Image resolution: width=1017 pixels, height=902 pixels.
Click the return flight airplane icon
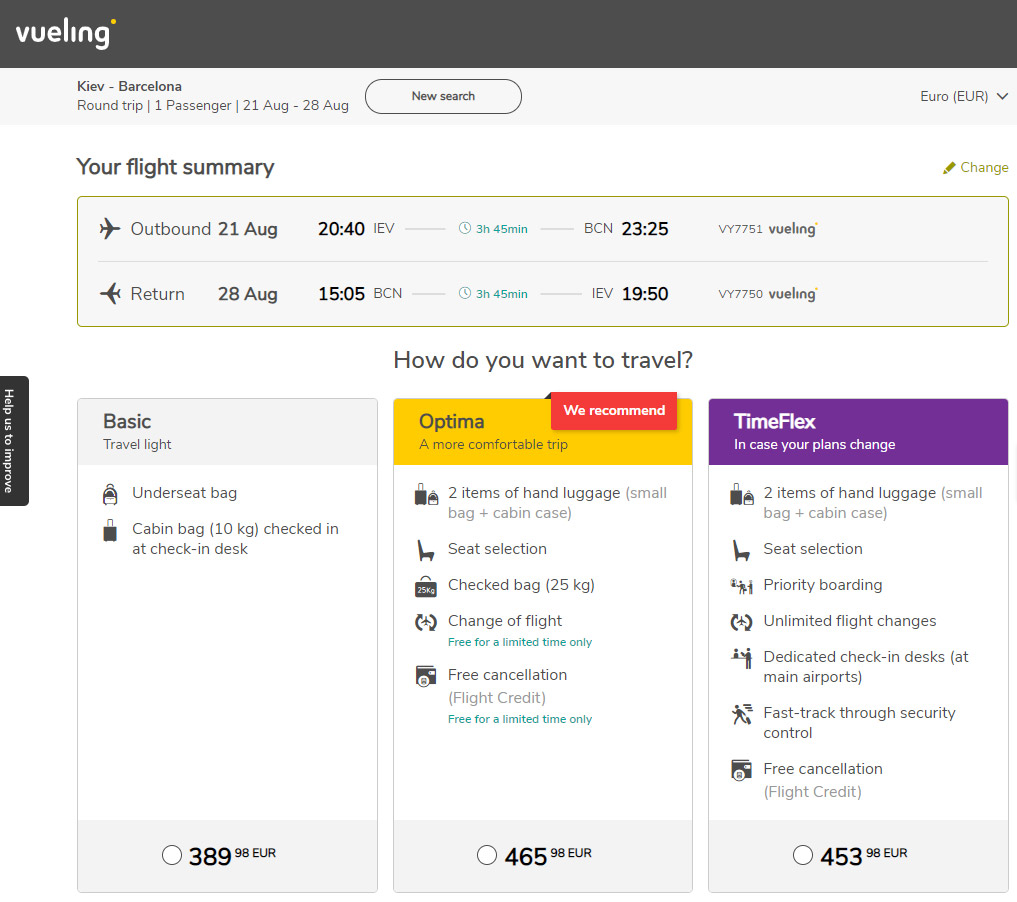110,294
